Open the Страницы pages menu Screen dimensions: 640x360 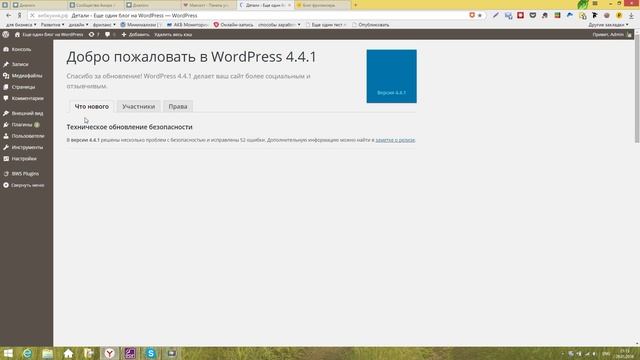[23, 87]
